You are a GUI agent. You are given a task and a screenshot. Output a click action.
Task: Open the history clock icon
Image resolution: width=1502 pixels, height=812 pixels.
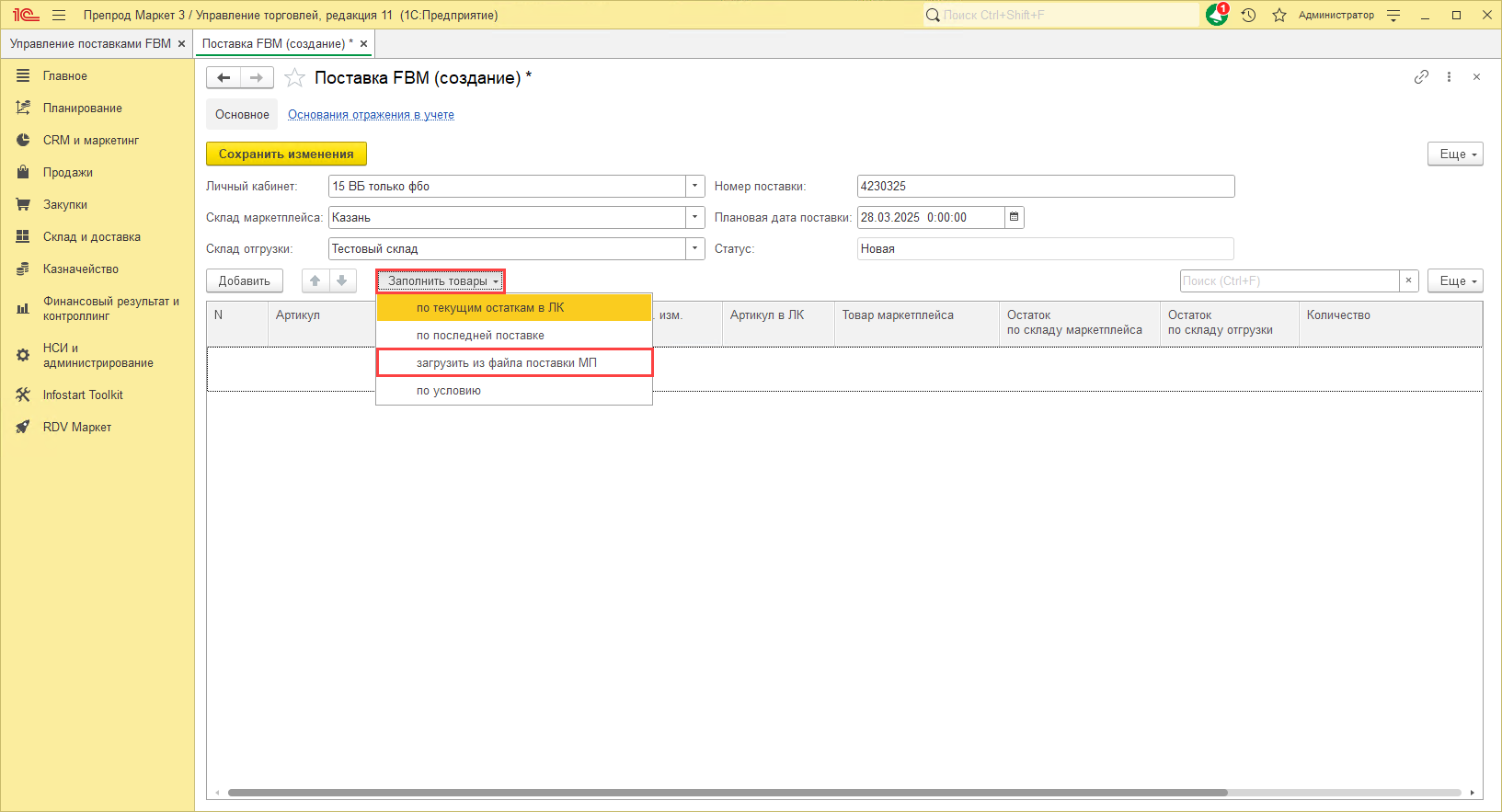(1248, 15)
